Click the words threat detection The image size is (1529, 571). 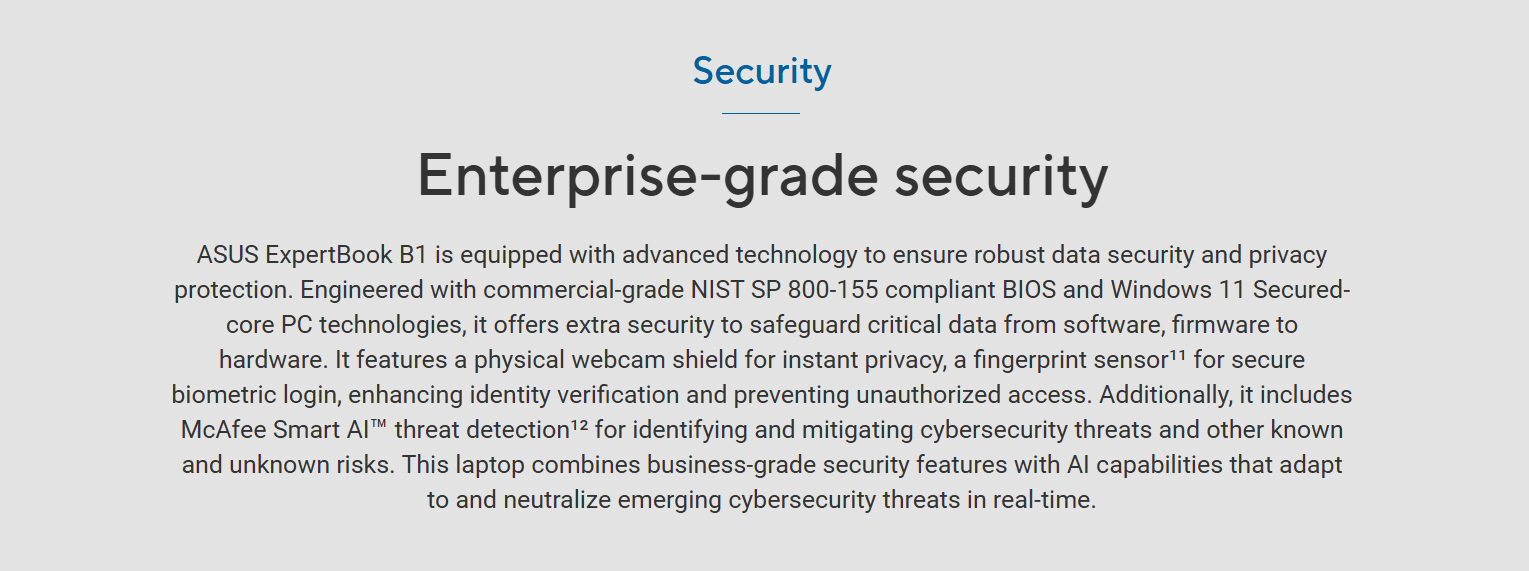[x=482, y=430]
